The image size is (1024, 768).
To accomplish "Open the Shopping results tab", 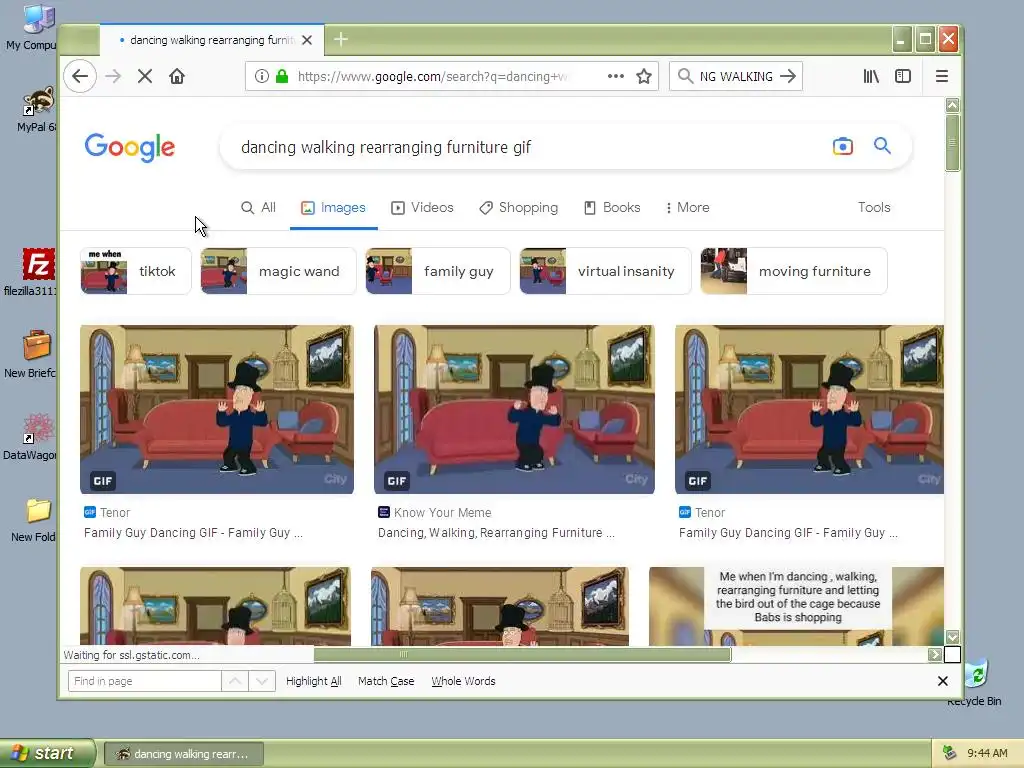I will click(x=519, y=208).
